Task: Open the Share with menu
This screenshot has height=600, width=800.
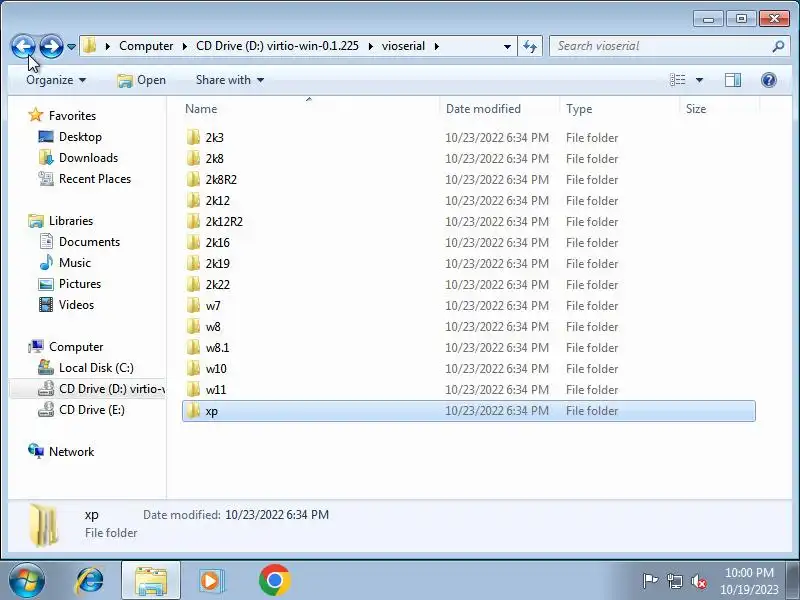Action: point(230,80)
